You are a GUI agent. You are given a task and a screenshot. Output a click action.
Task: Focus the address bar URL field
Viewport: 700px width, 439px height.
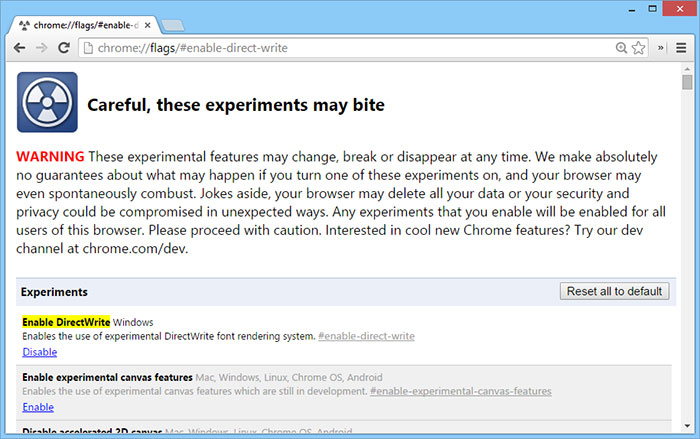350,47
